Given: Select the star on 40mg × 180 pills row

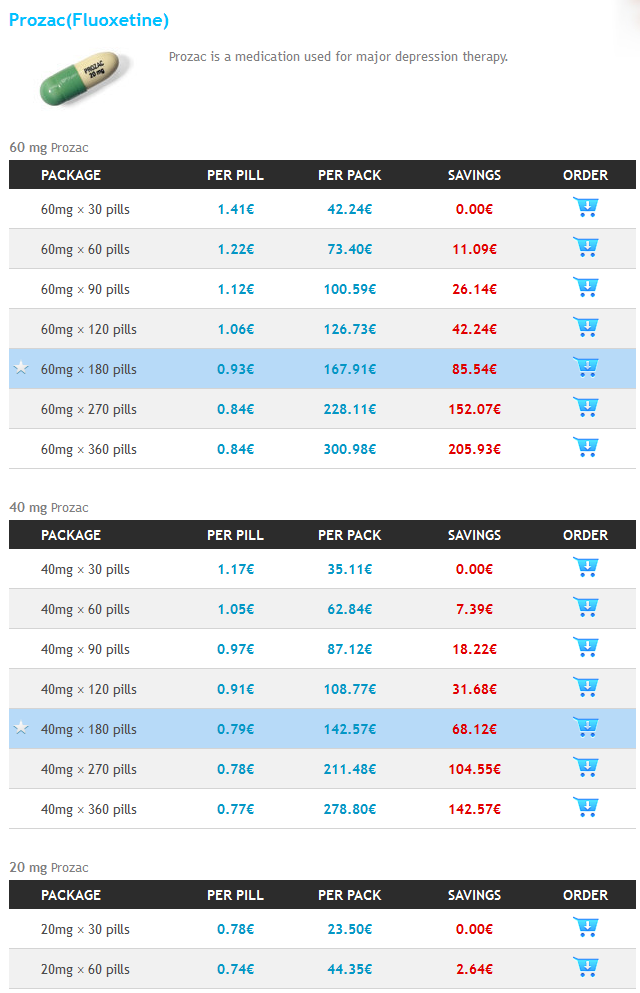Looking at the screenshot, I should (21, 728).
